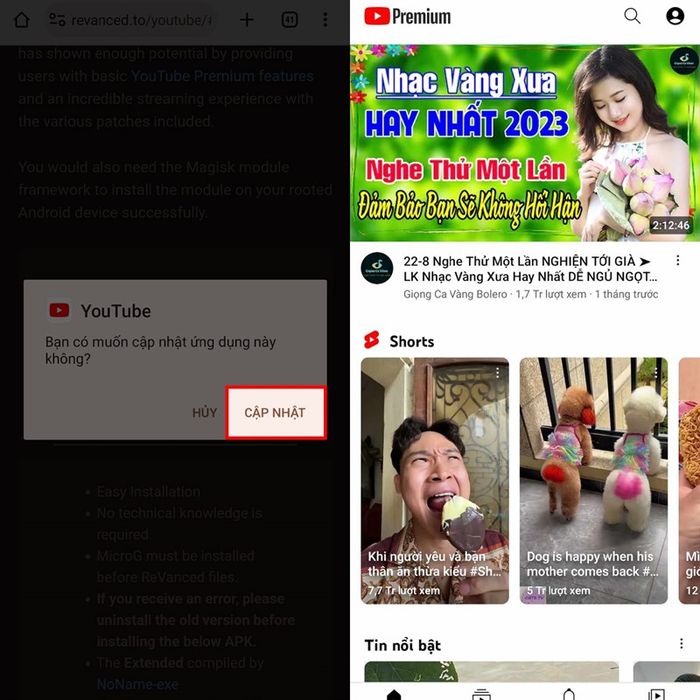Viewport: 700px width, 700px height.
Task: Tap the Home tab in YouTube bottom bar
Action: [x=394, y=694]
